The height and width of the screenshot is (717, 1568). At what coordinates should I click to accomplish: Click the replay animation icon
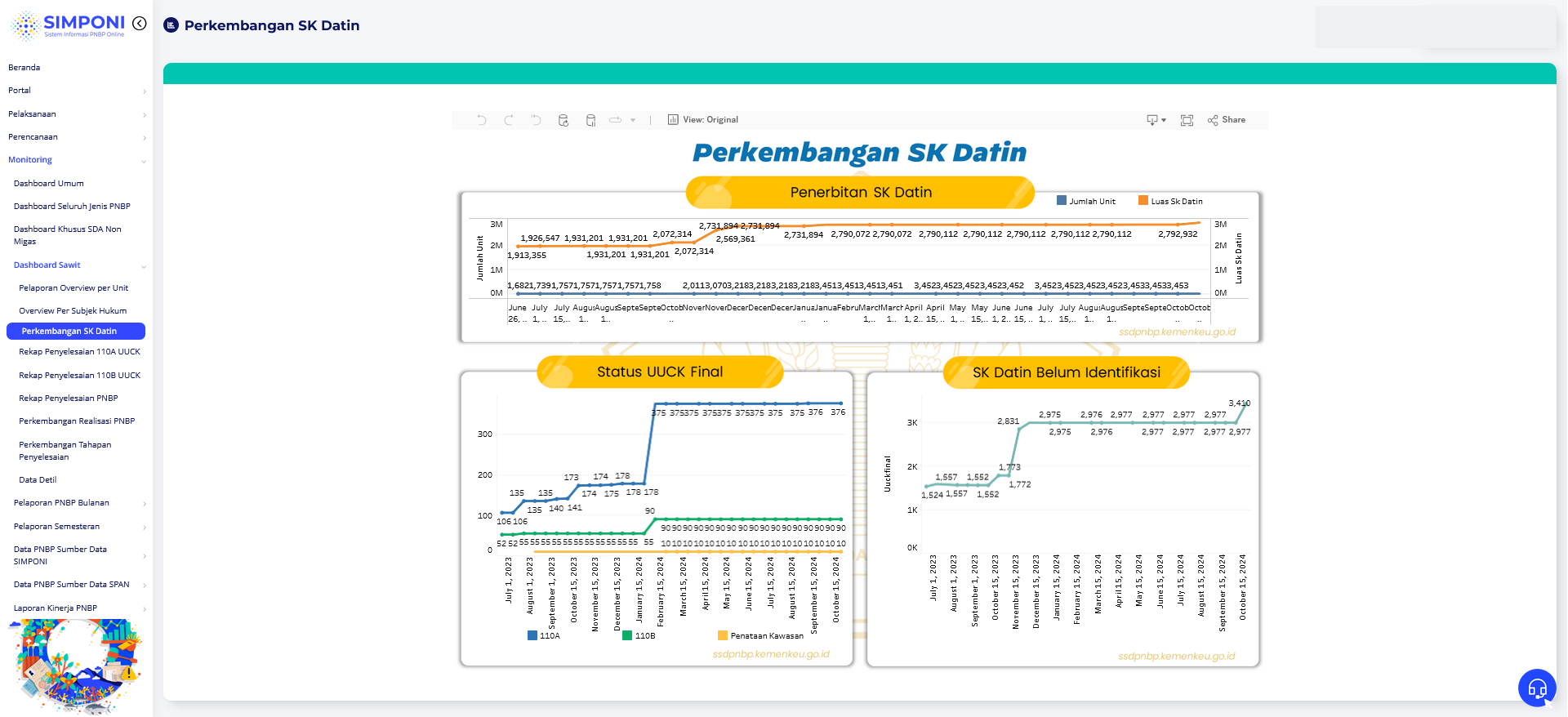(616, 120)
